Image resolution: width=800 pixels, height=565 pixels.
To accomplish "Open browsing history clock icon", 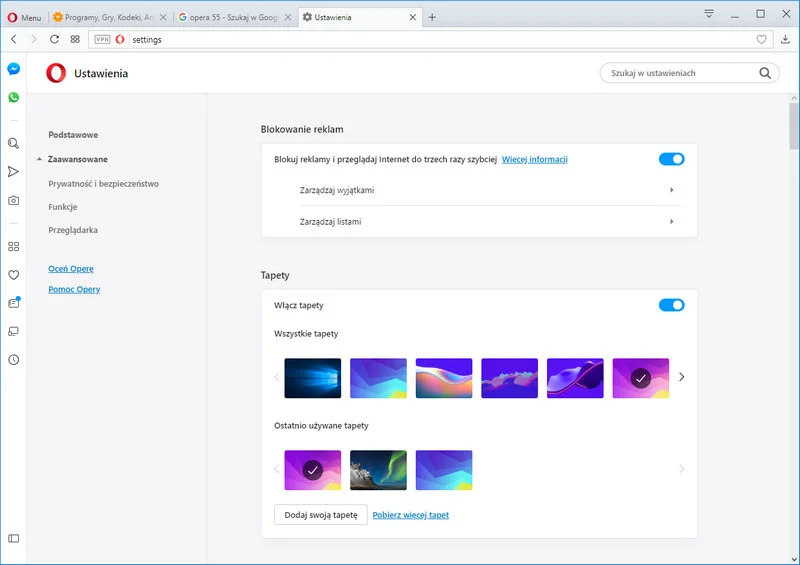I will click(x=13, y=360).
